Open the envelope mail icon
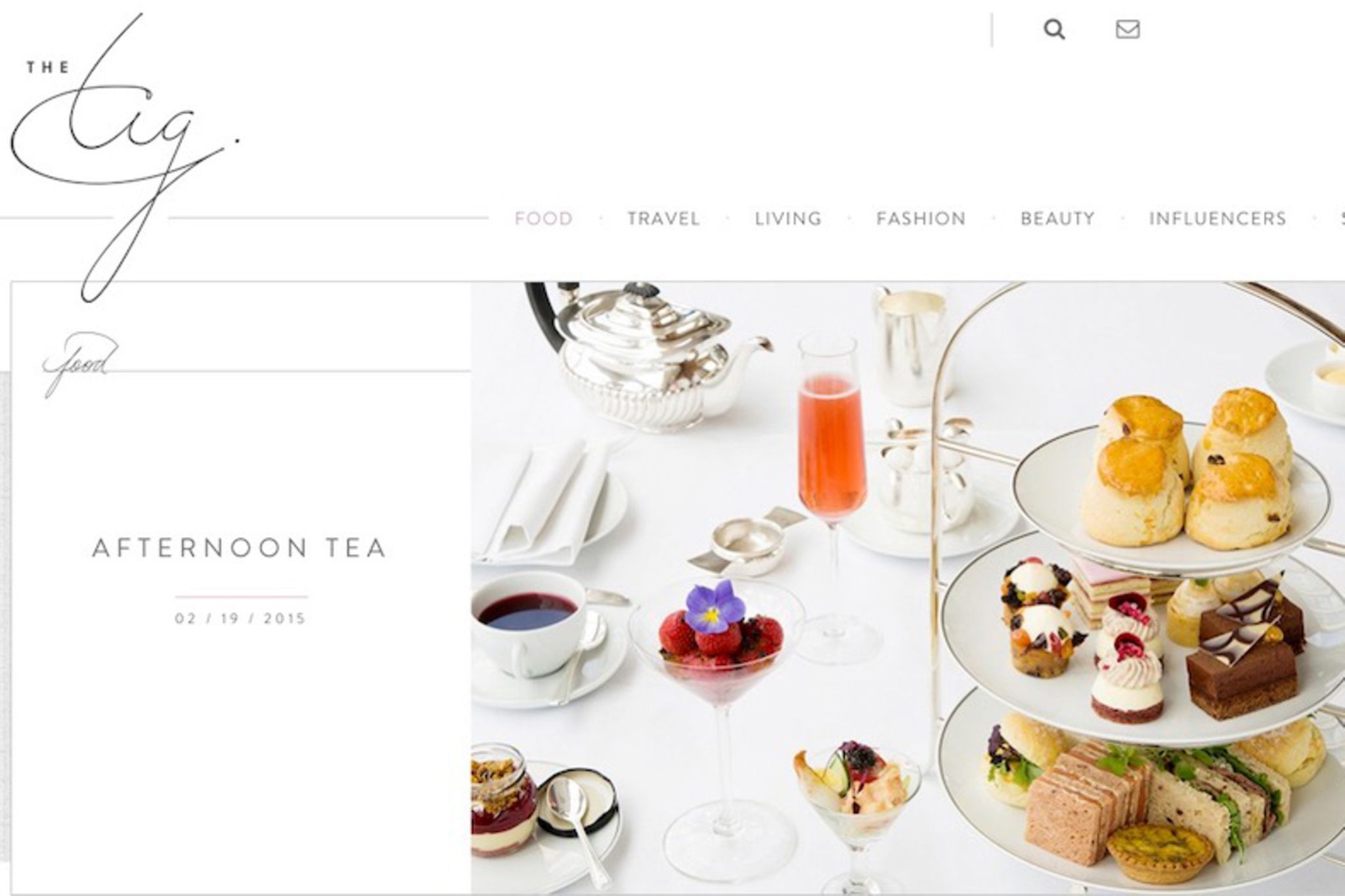 [x=1128, y=30]
